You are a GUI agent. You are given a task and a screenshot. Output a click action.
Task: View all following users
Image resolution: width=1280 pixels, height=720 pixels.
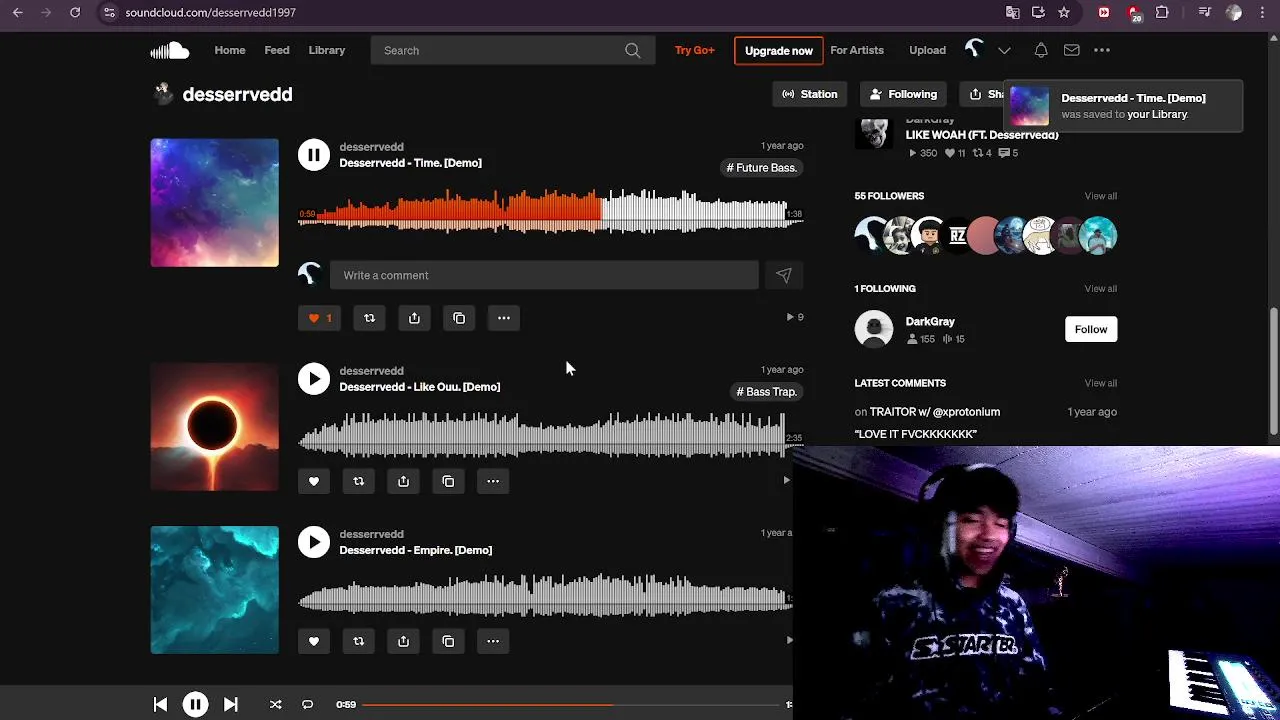point(1100,289)
